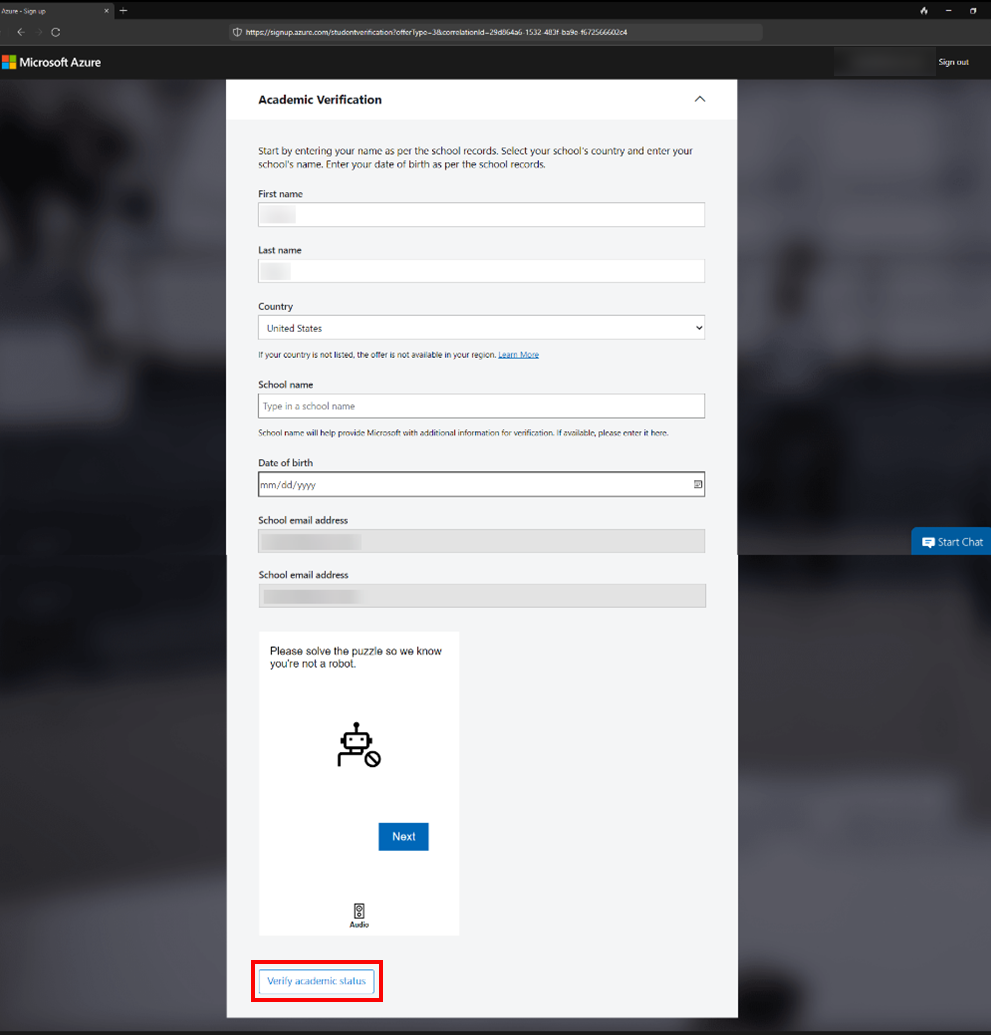This screenshot has height=1035, width=991.
Task: Open the date picker calendar icon
Action: (697, 485)
